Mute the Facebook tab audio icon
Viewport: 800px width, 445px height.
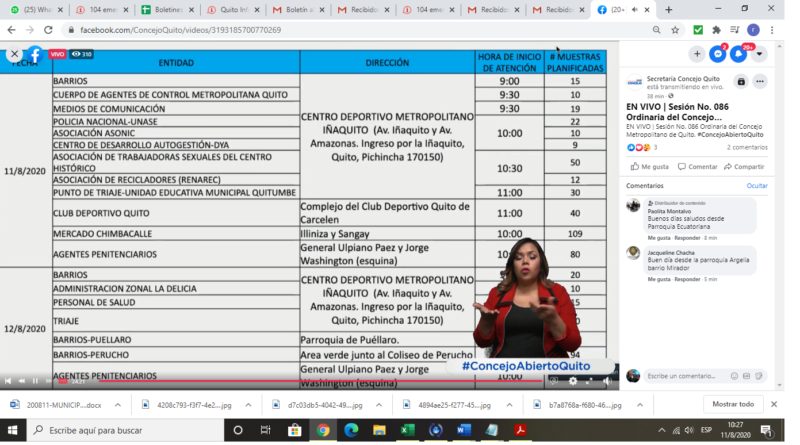pyautogui.click(x=635, y=9)
